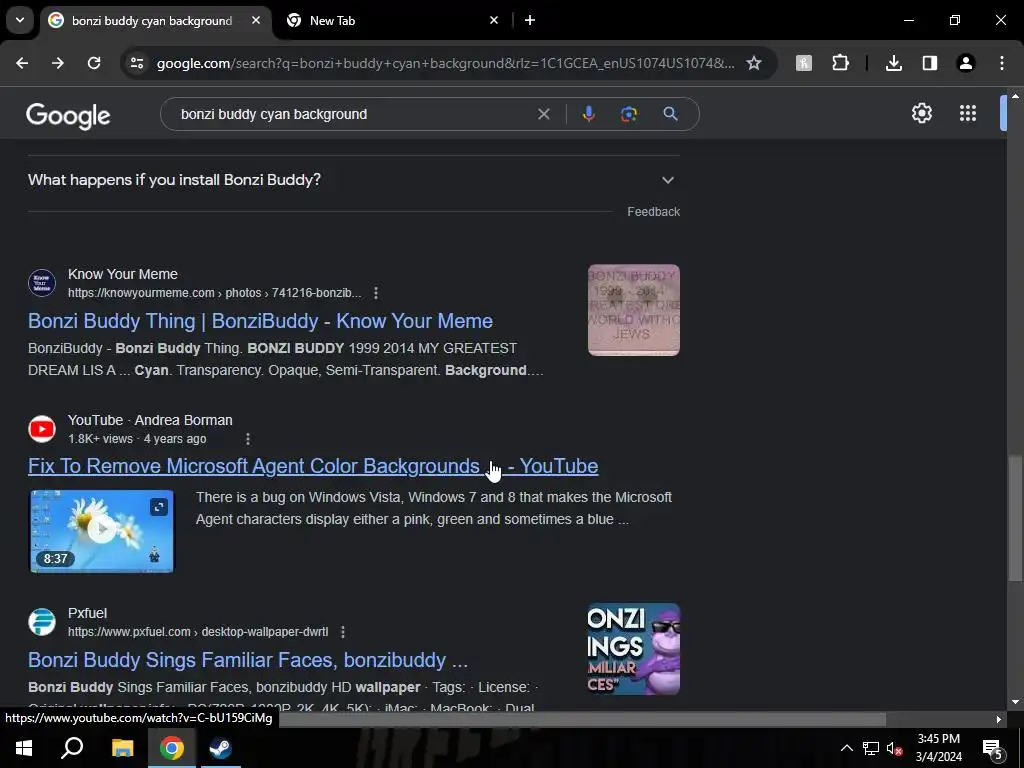
Task: Open the Chrome three-dot menu
Action: (1002, 63)
